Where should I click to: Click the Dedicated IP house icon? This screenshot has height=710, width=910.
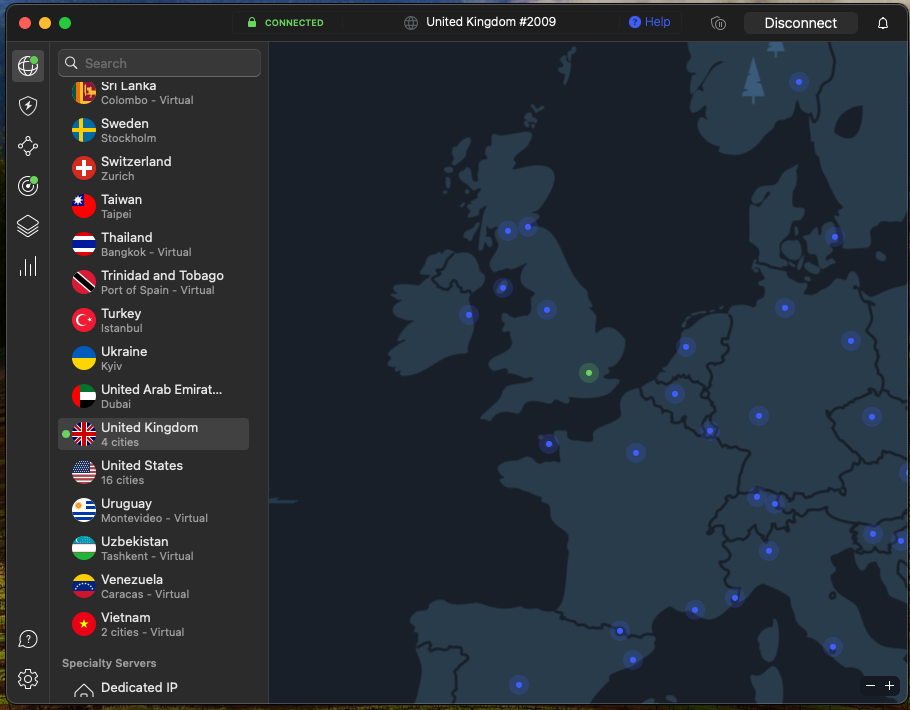click(84, 691)
